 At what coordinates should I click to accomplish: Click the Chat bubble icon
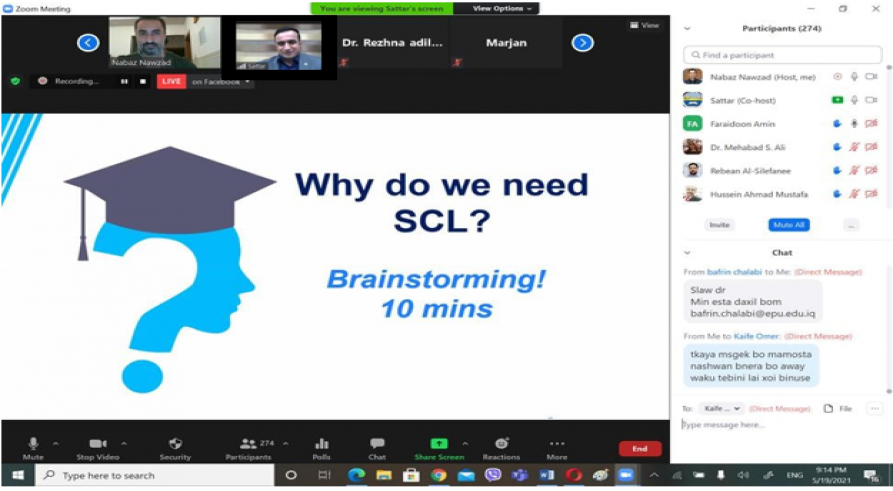pyautogui.click(x=377, y=443)
